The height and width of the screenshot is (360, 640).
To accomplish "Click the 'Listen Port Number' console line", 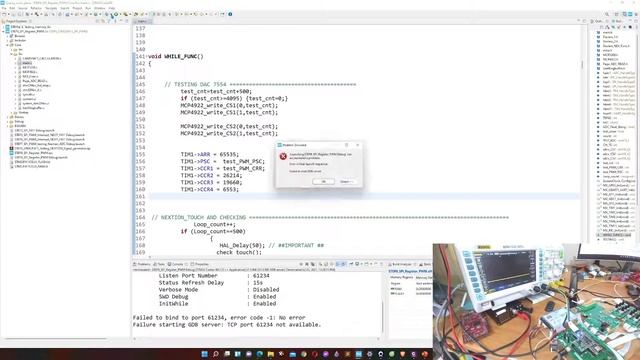I will pos(214,276).
